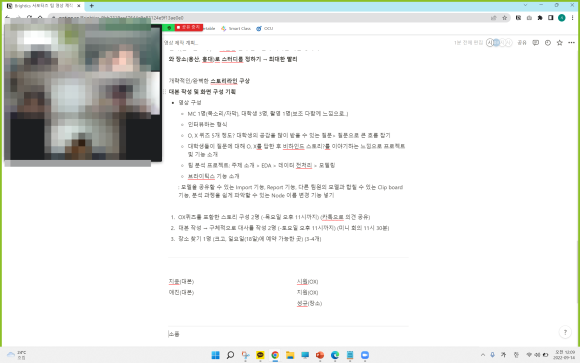580x363 pixels.
Task: Show hidden system tray icons
Action: (483, 355)
